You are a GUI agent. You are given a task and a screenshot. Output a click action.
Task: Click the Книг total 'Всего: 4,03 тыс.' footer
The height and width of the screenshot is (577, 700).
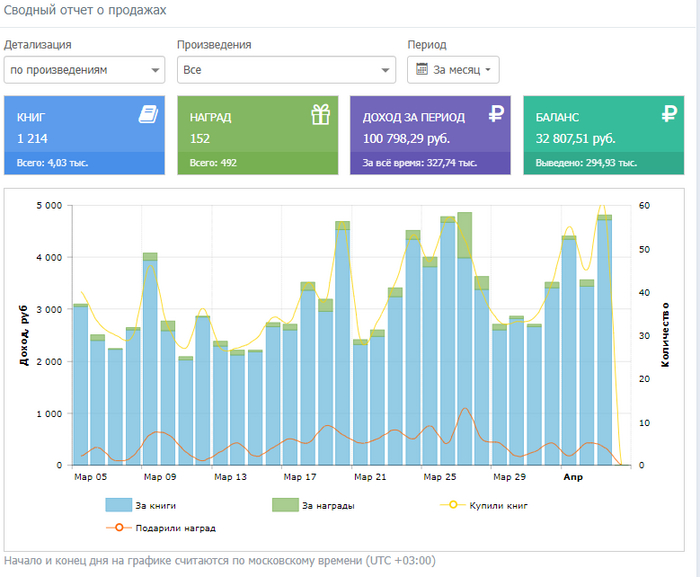(52, 162)
